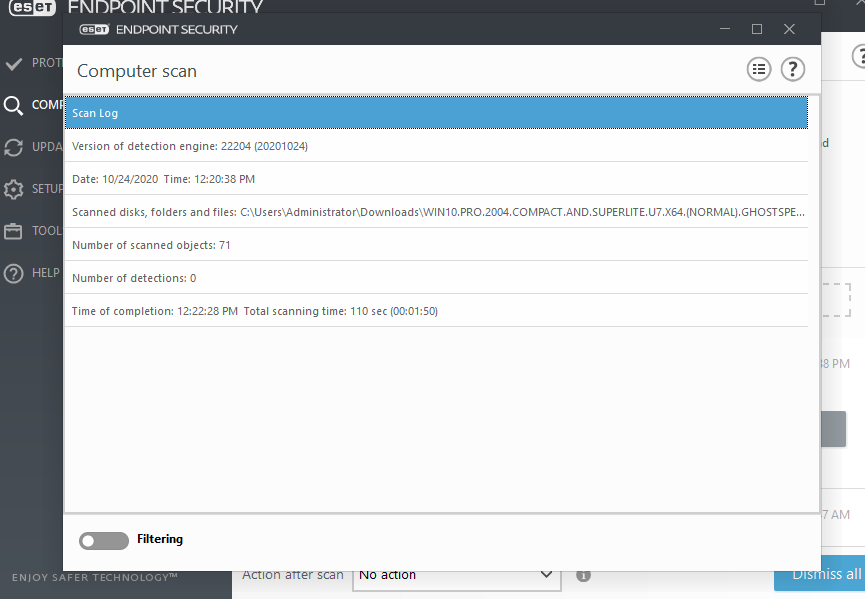Click the ESET logo in the dialog title bar
The image size is (865, 599).
[x=94, y=29]
